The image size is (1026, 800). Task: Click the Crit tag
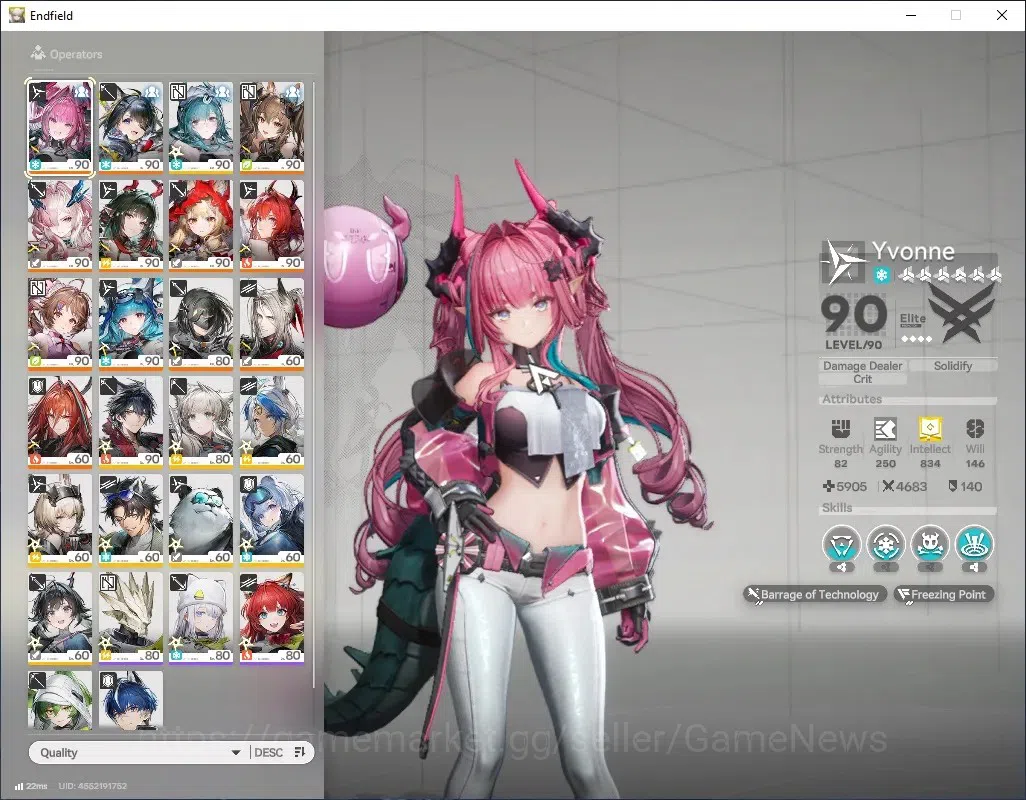tap(862, 379)
